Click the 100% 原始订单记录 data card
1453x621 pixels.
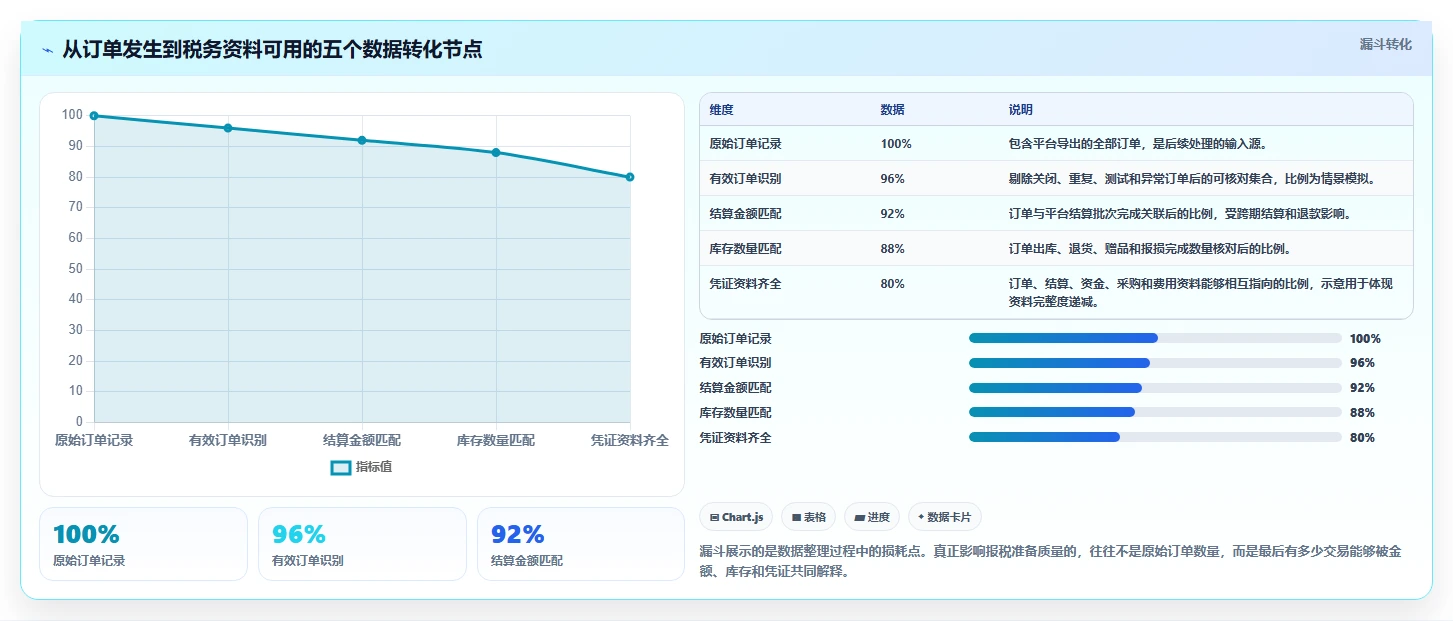(143, 544)
